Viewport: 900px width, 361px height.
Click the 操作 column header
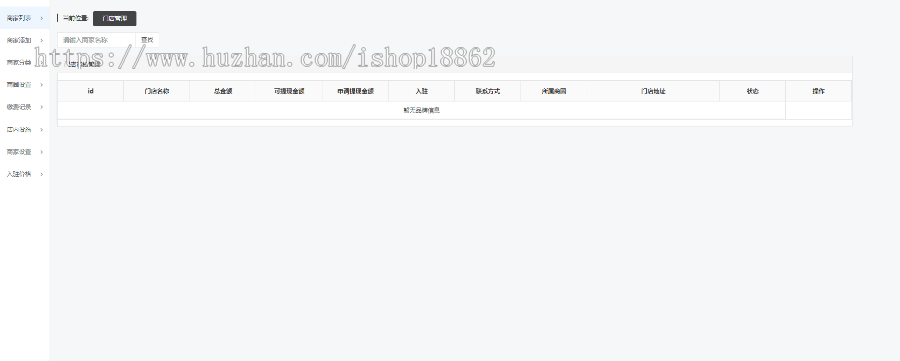pos(818,91)
